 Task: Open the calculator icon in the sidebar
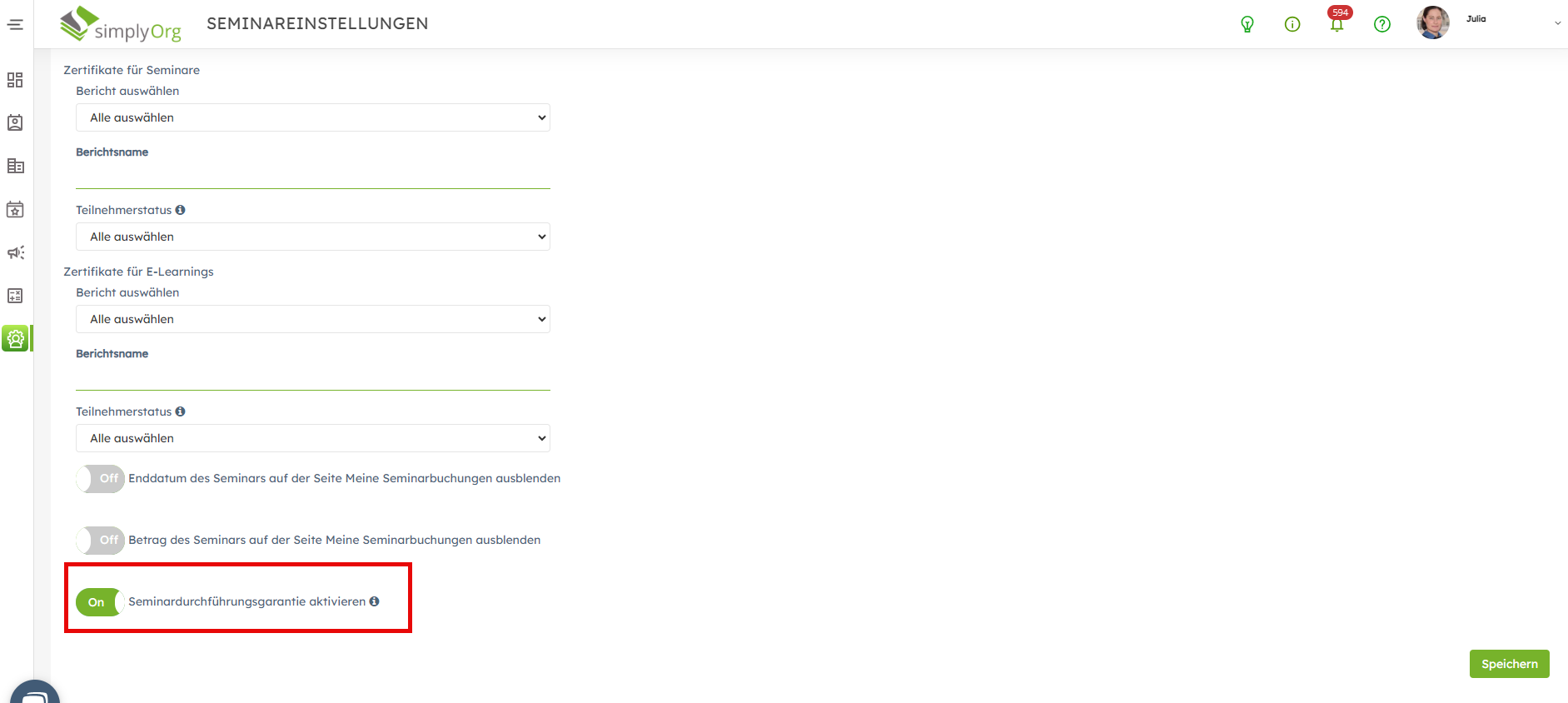click(x=15, y=296)
